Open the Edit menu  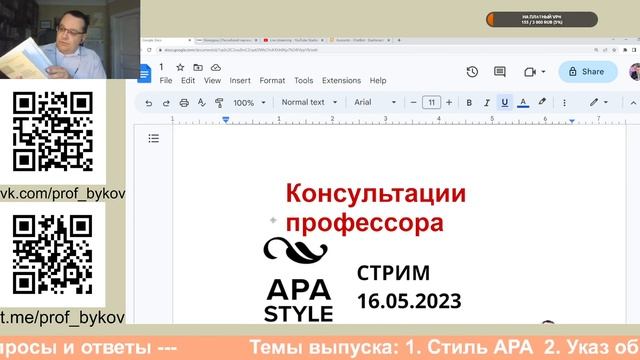(188, 80)
